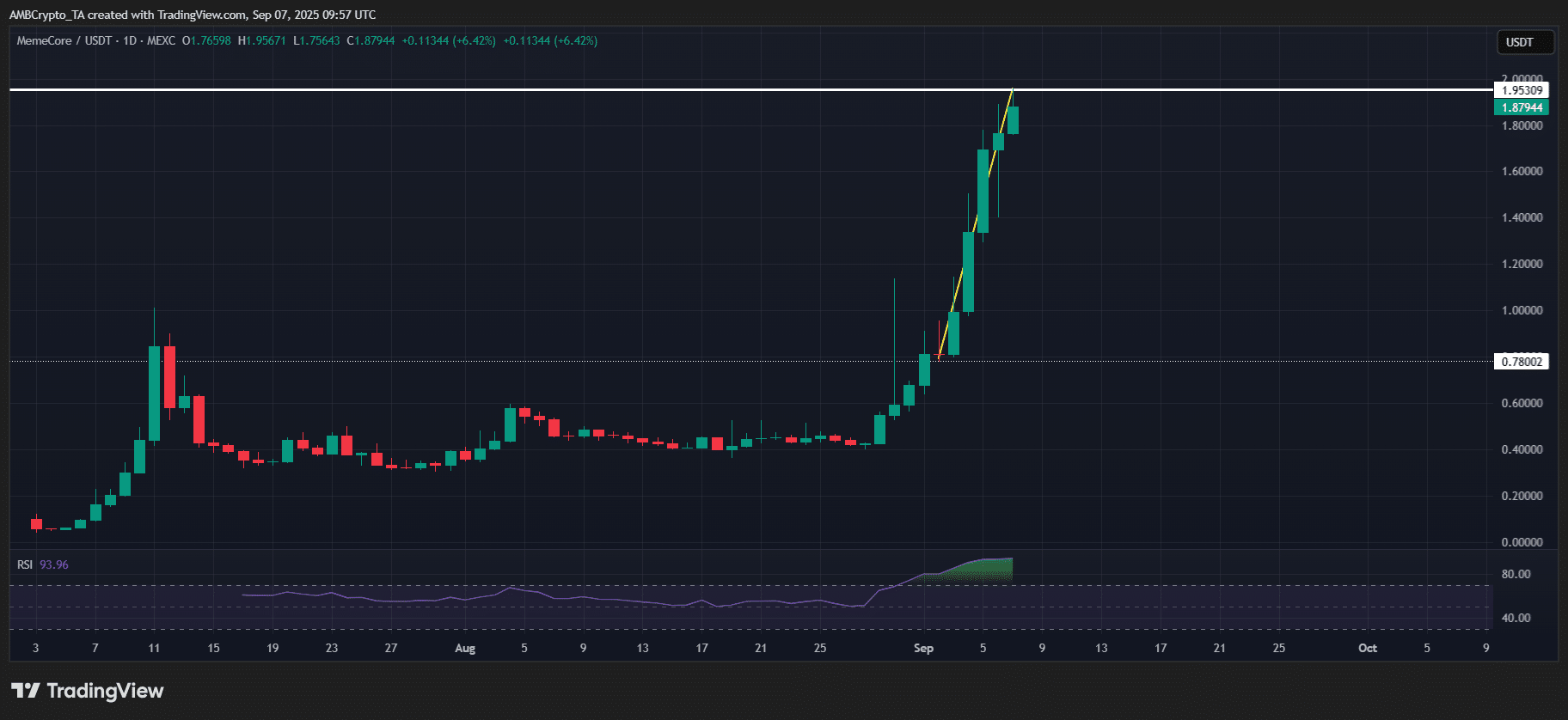This screenshot has width=1568, height=720.
Task: Click the 1.95309 price line label
Action: tap(1521, 90)
